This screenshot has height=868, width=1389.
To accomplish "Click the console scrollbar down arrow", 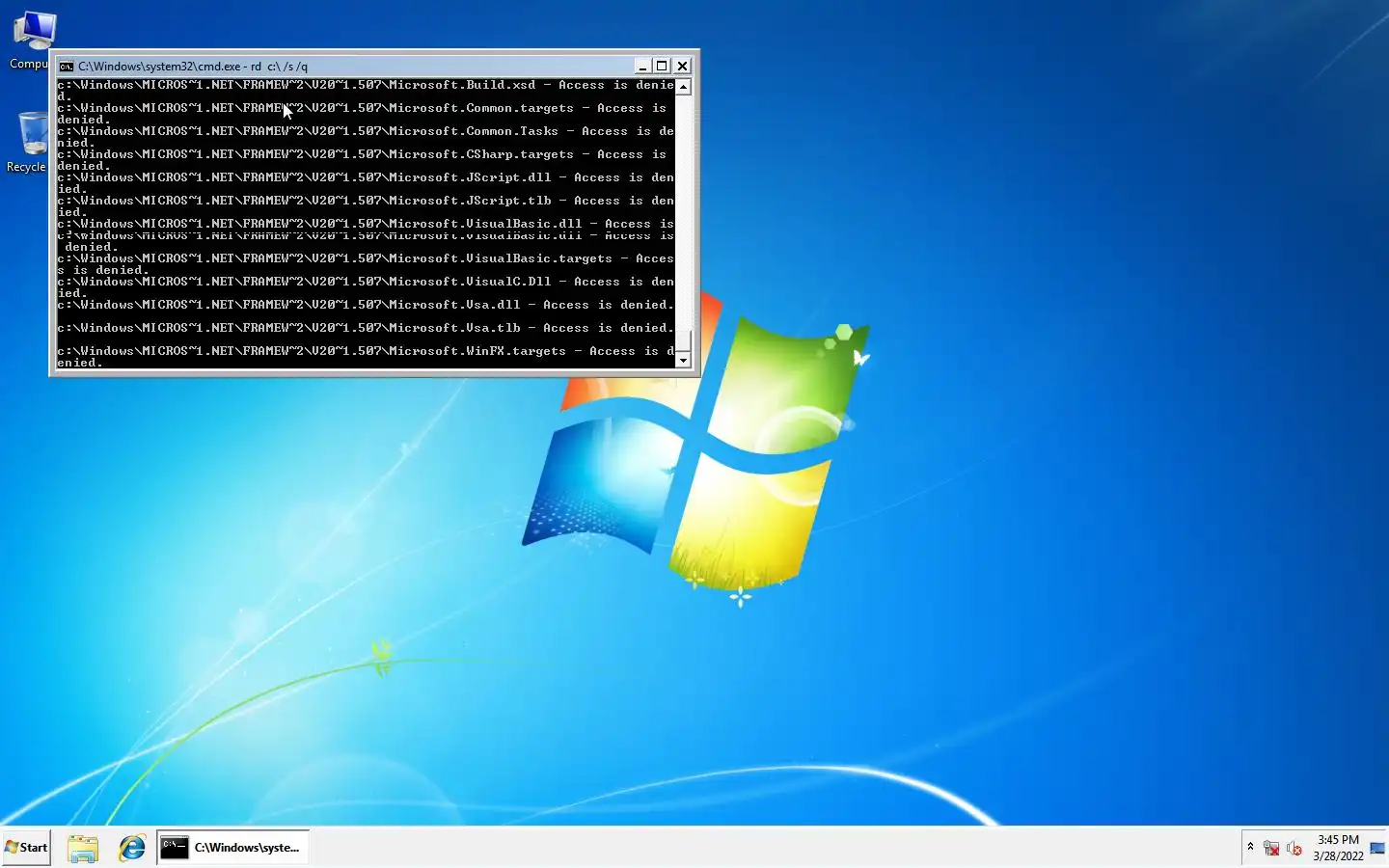I will [683, 361].
